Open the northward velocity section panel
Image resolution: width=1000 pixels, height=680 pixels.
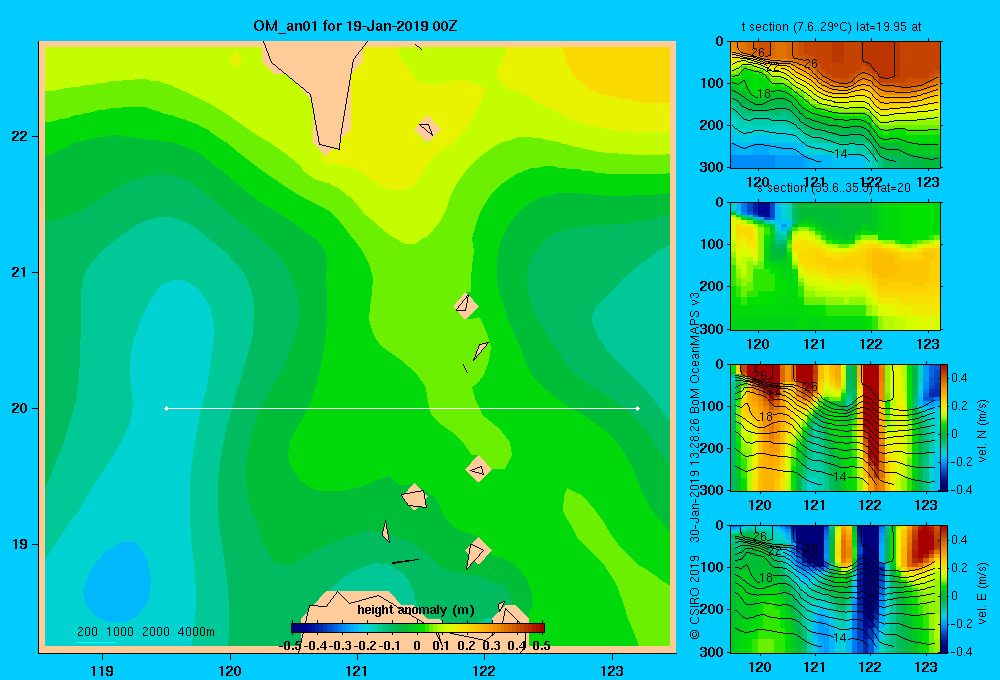click(835, 427)
